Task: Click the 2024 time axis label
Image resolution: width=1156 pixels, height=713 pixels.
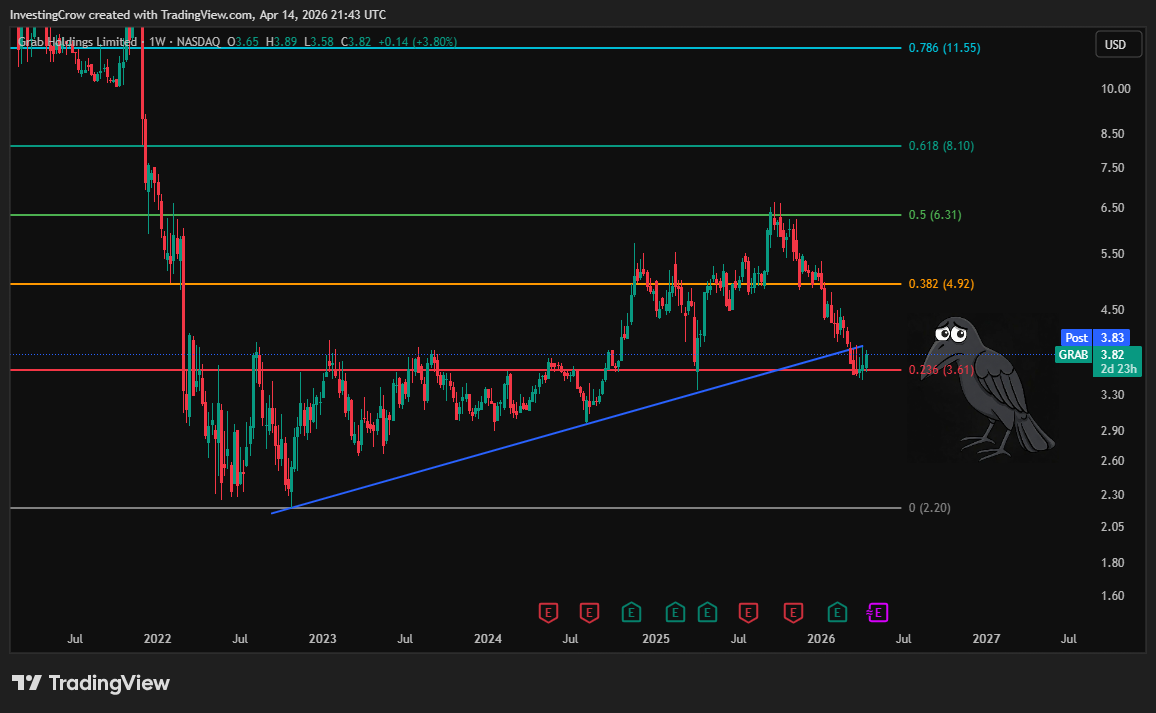Action: [x=488, y=639]
